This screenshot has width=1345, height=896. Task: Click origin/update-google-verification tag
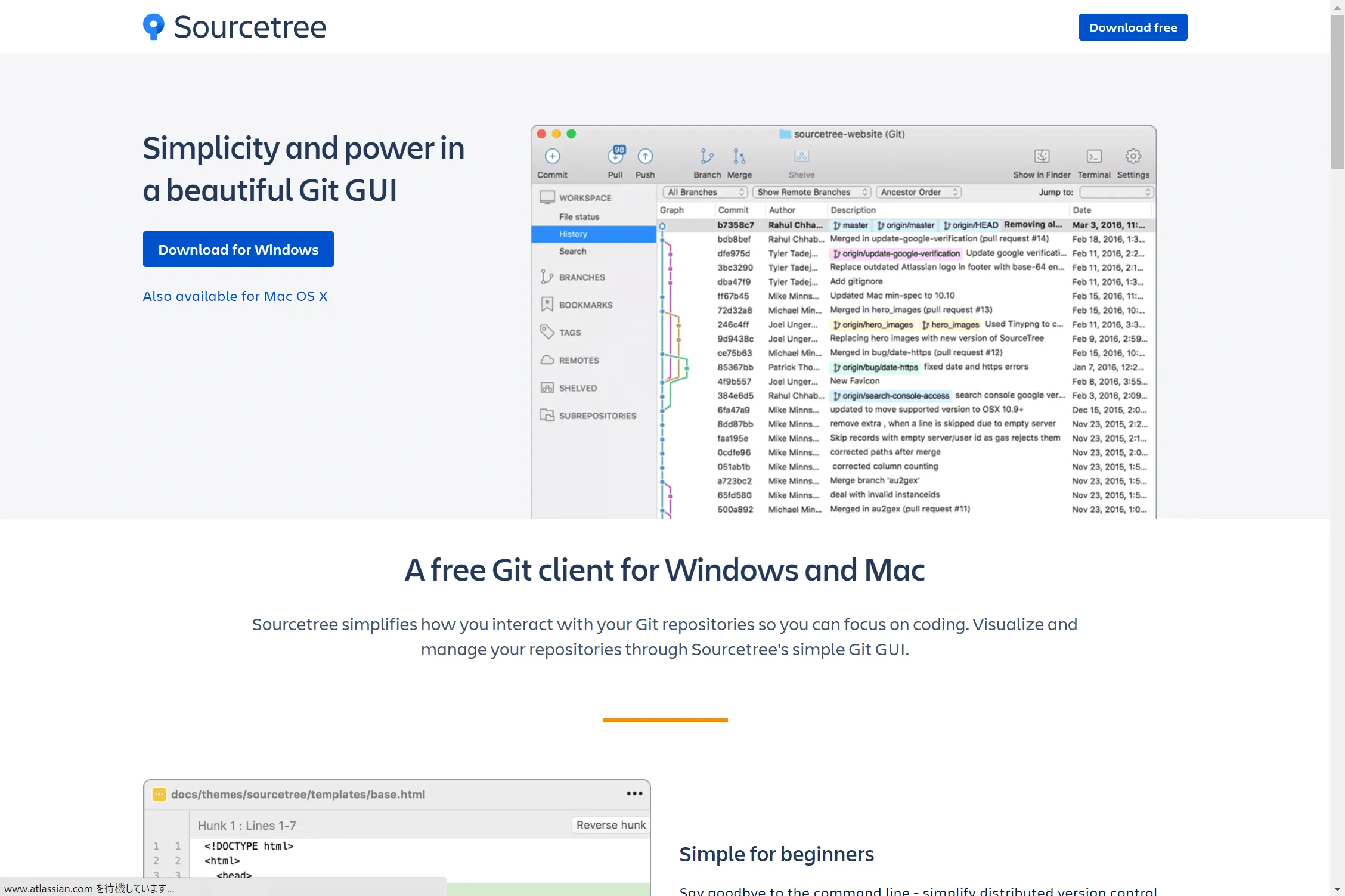895,253
